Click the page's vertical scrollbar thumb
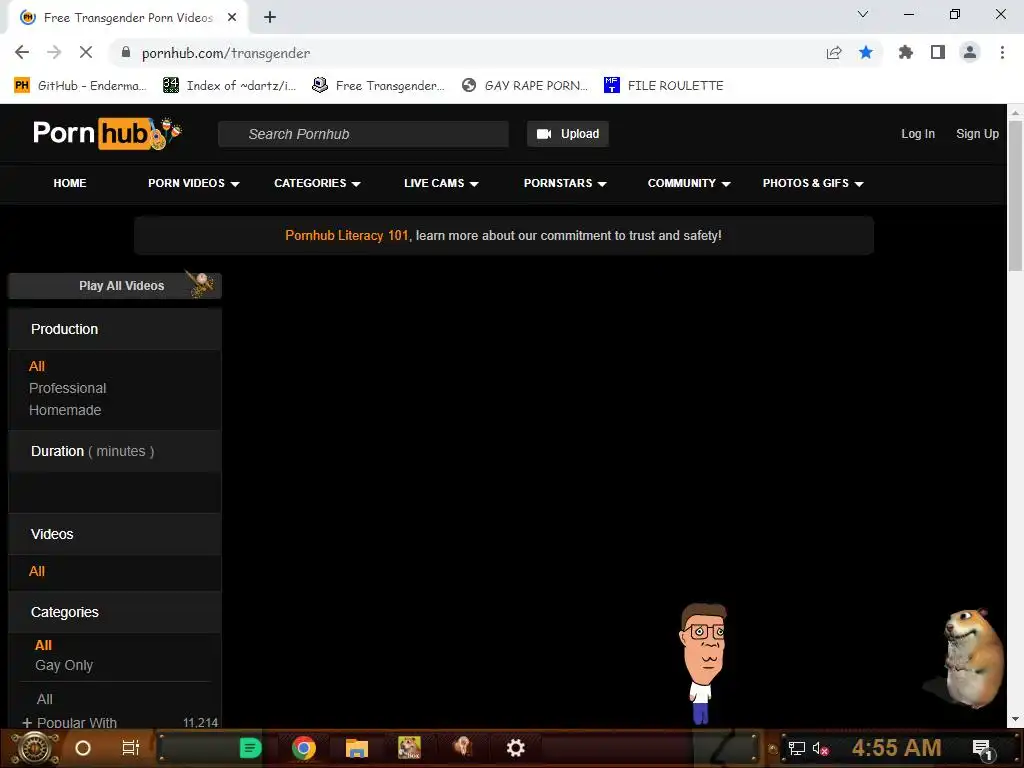Viewport: 1024px width, 768px height. tap(1016, 195)
